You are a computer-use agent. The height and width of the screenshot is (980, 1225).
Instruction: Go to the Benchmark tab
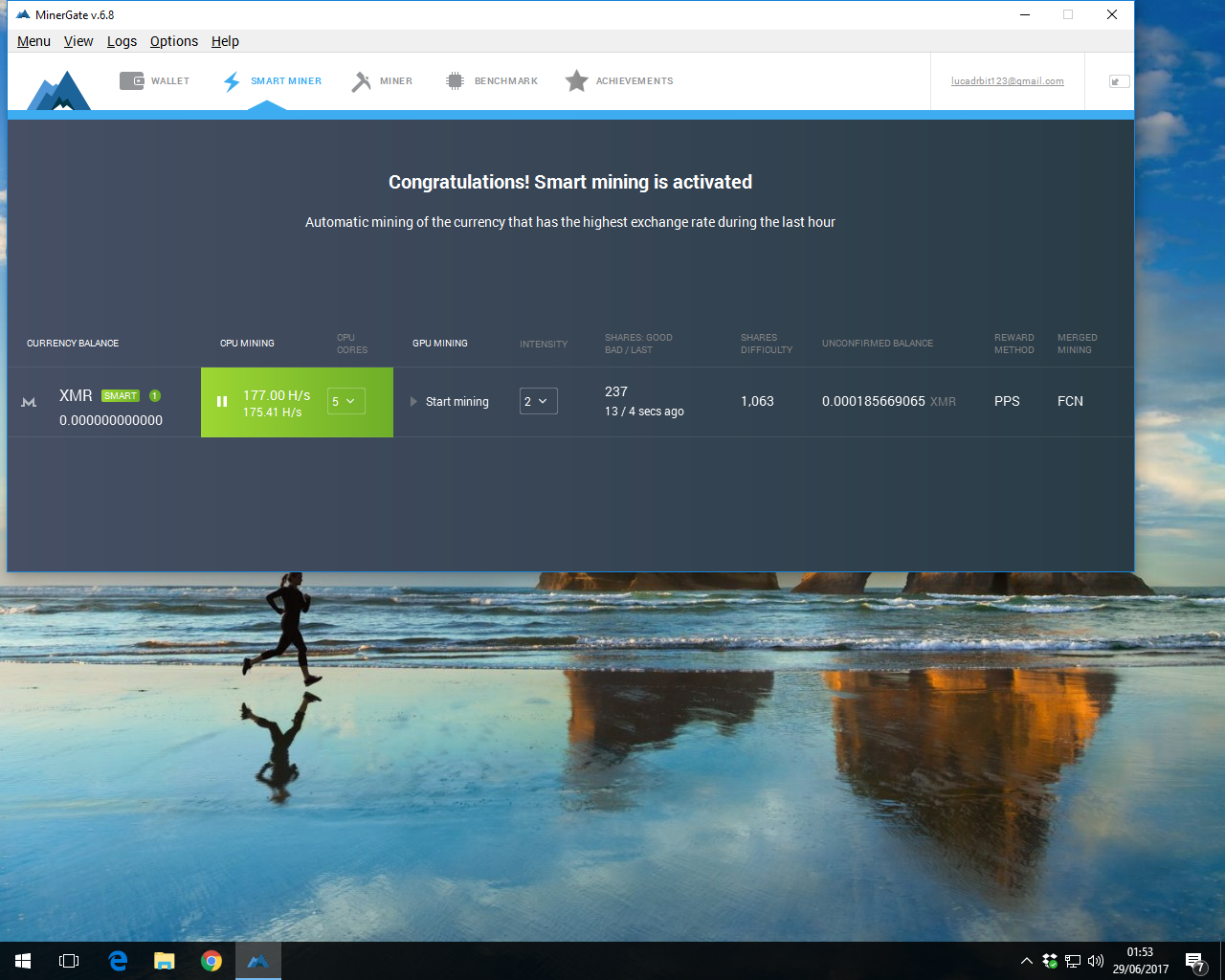pyautogui.click(x=492, y=81)
